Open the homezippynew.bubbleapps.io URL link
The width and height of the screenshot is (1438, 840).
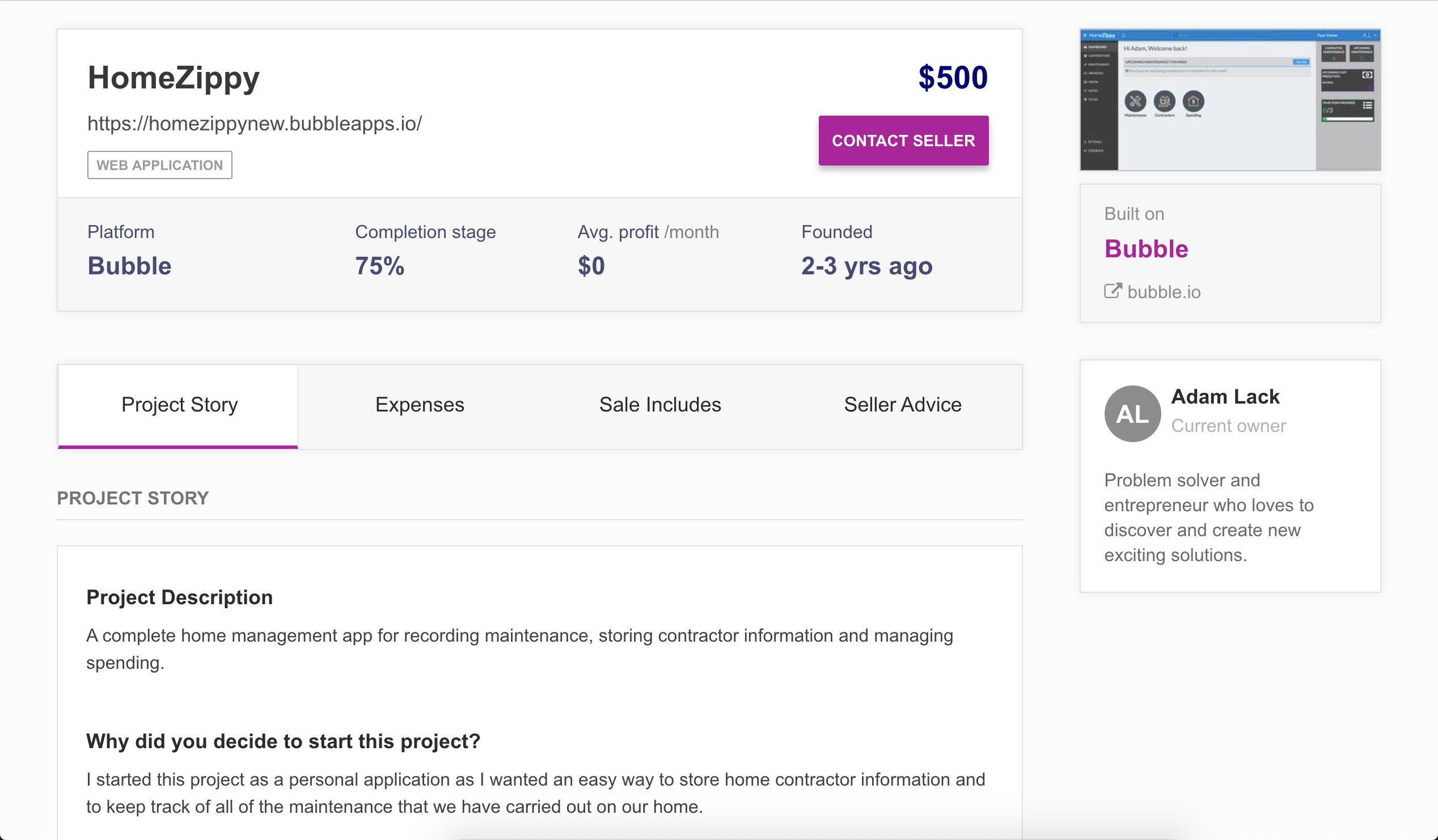[255, 124]
